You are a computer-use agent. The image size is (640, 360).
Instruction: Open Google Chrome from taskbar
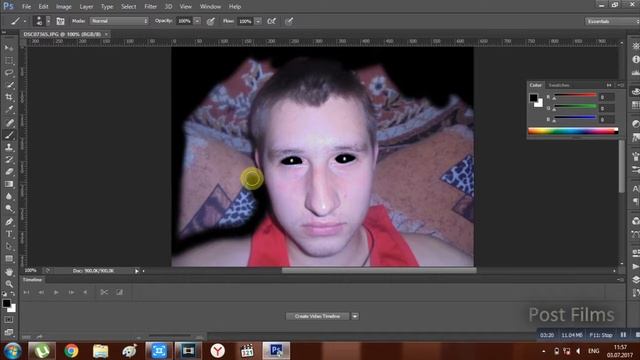[71, 351]
